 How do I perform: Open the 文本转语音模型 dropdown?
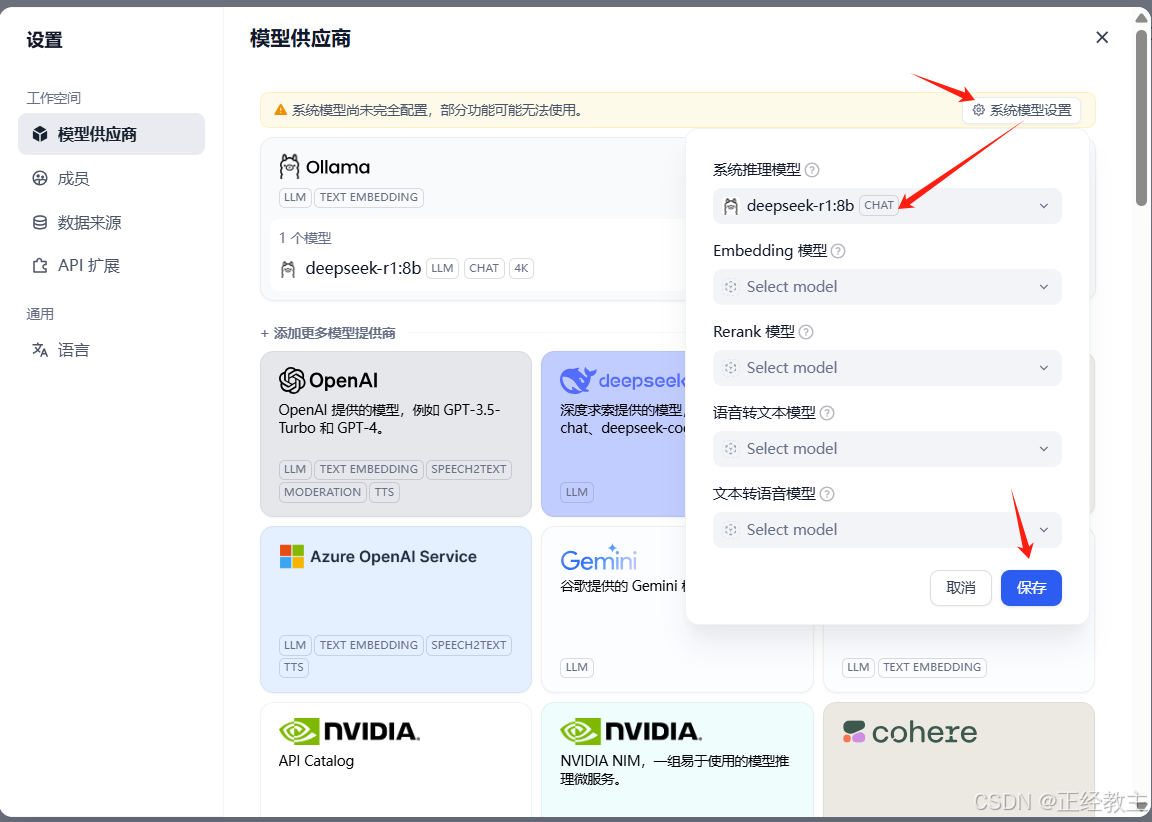click(x=887, y=529)
